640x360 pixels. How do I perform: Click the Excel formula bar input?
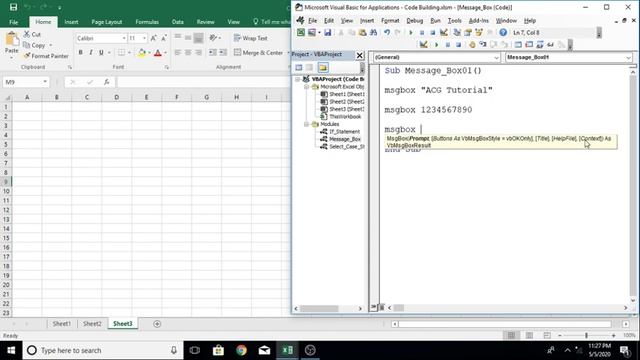[203, 82]
